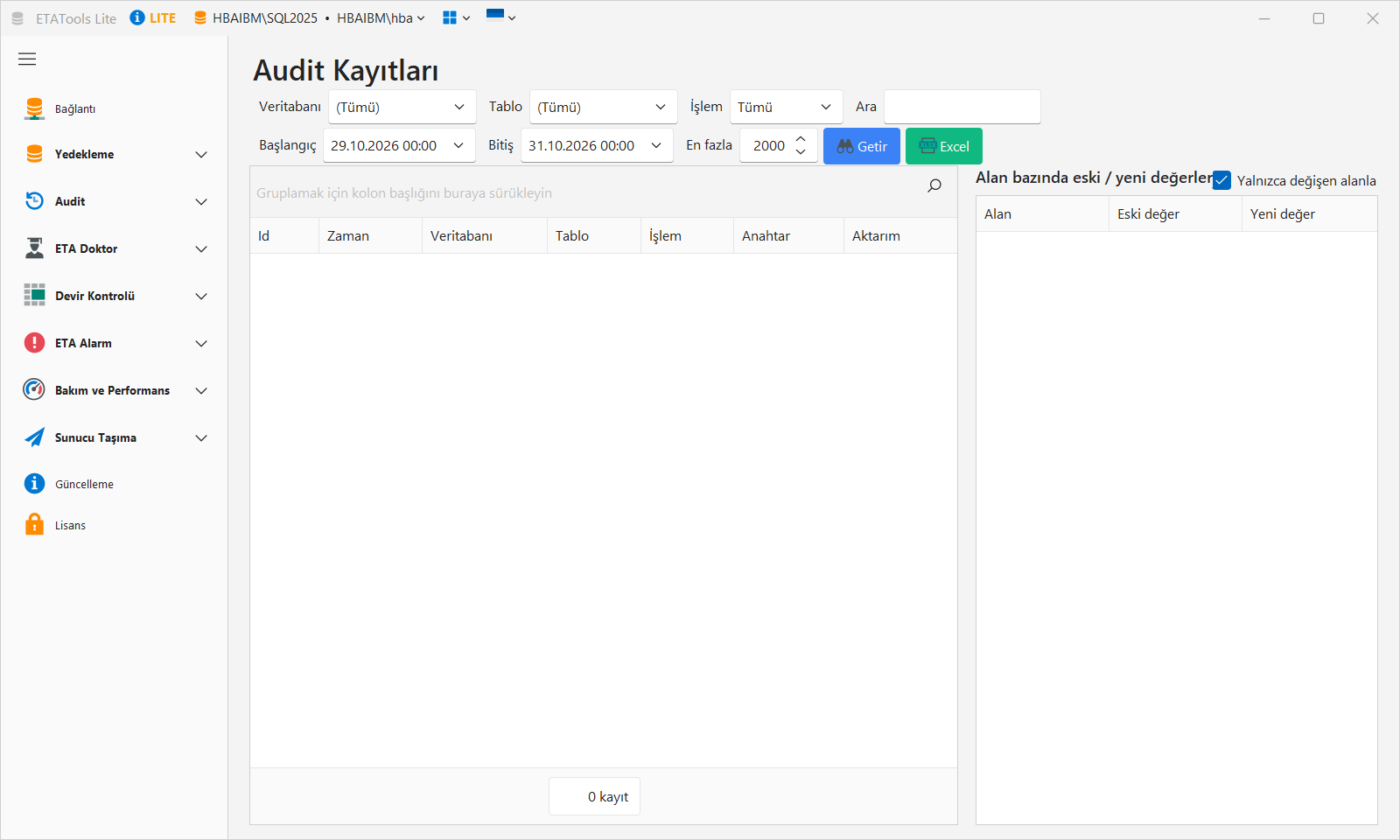Click the ETA Doktor icon

(x=34, y=248)
